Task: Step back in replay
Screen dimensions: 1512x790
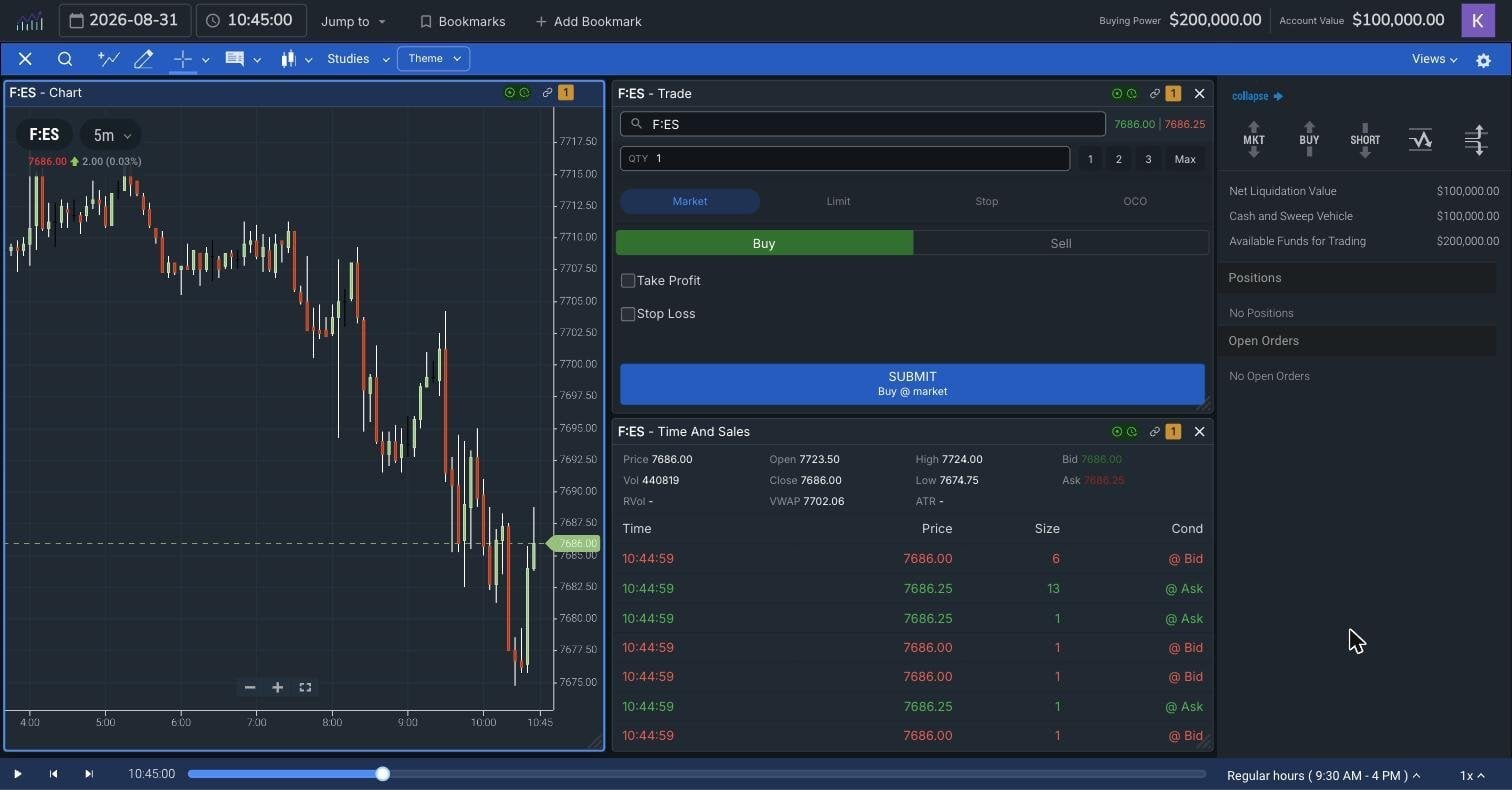Action: [53, 774]
